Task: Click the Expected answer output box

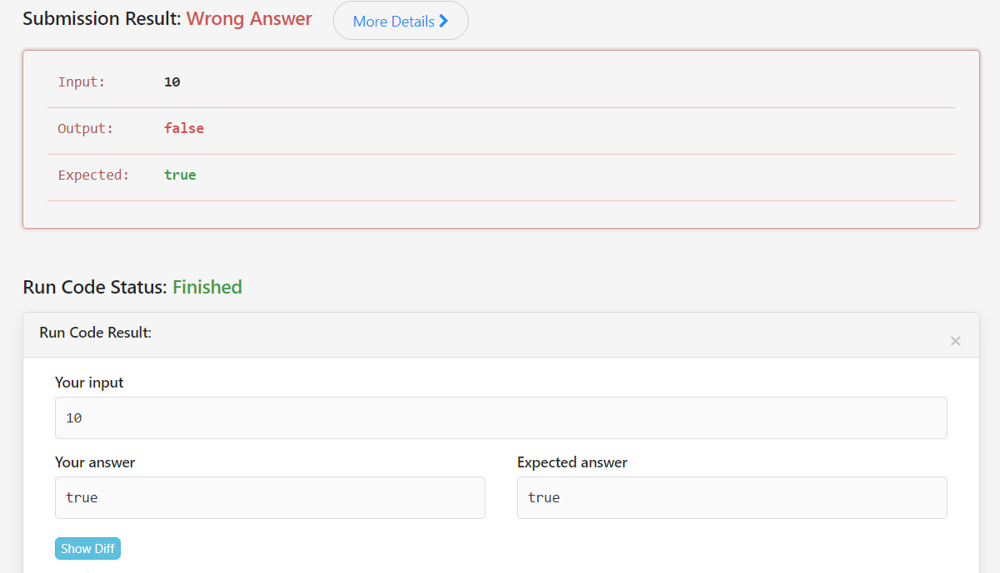Action: click(x=731, y=497)
